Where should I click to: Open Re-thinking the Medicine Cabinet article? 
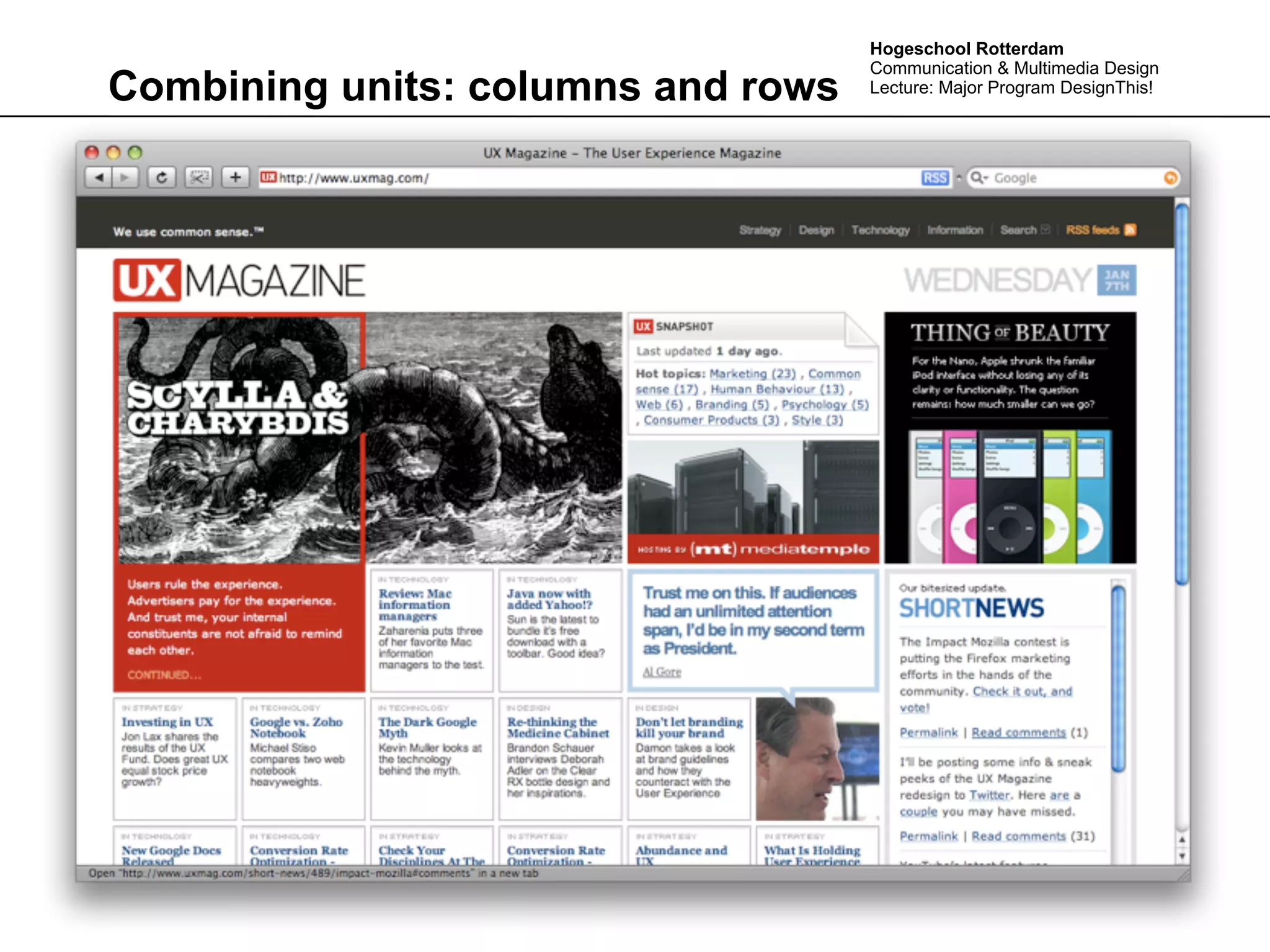[558, 728]
